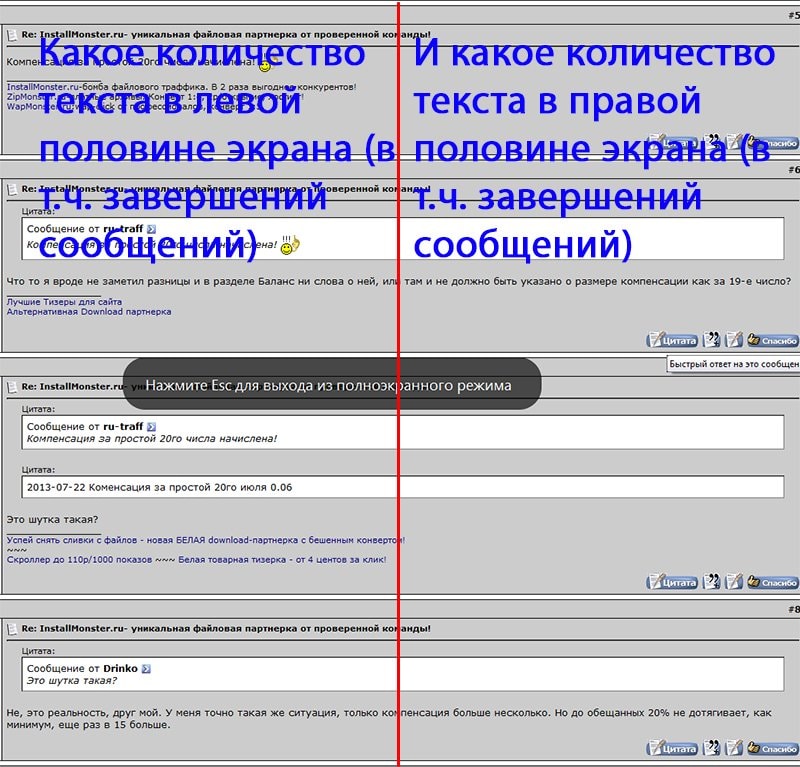Click view-post arrow beside ru-traff in the Баланс post quote
Image resolution: width=800 pixels, height=767 pixels.
151,229
